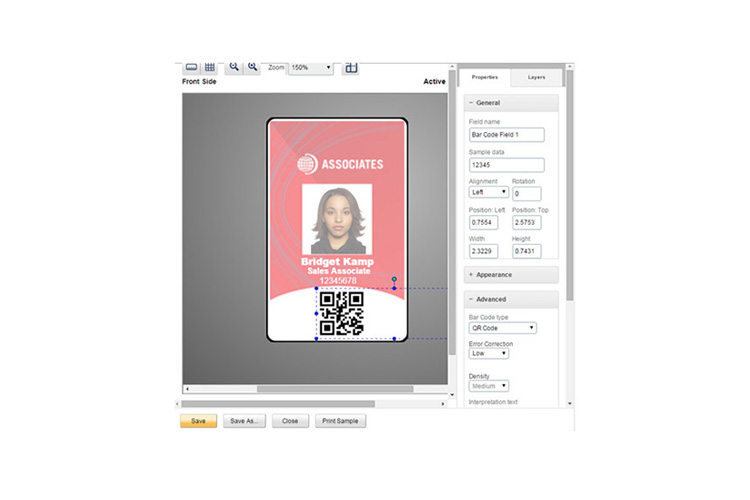750x500 pixels.
Task: Click the Height field 0.7431
Action: tap(527, 251)
